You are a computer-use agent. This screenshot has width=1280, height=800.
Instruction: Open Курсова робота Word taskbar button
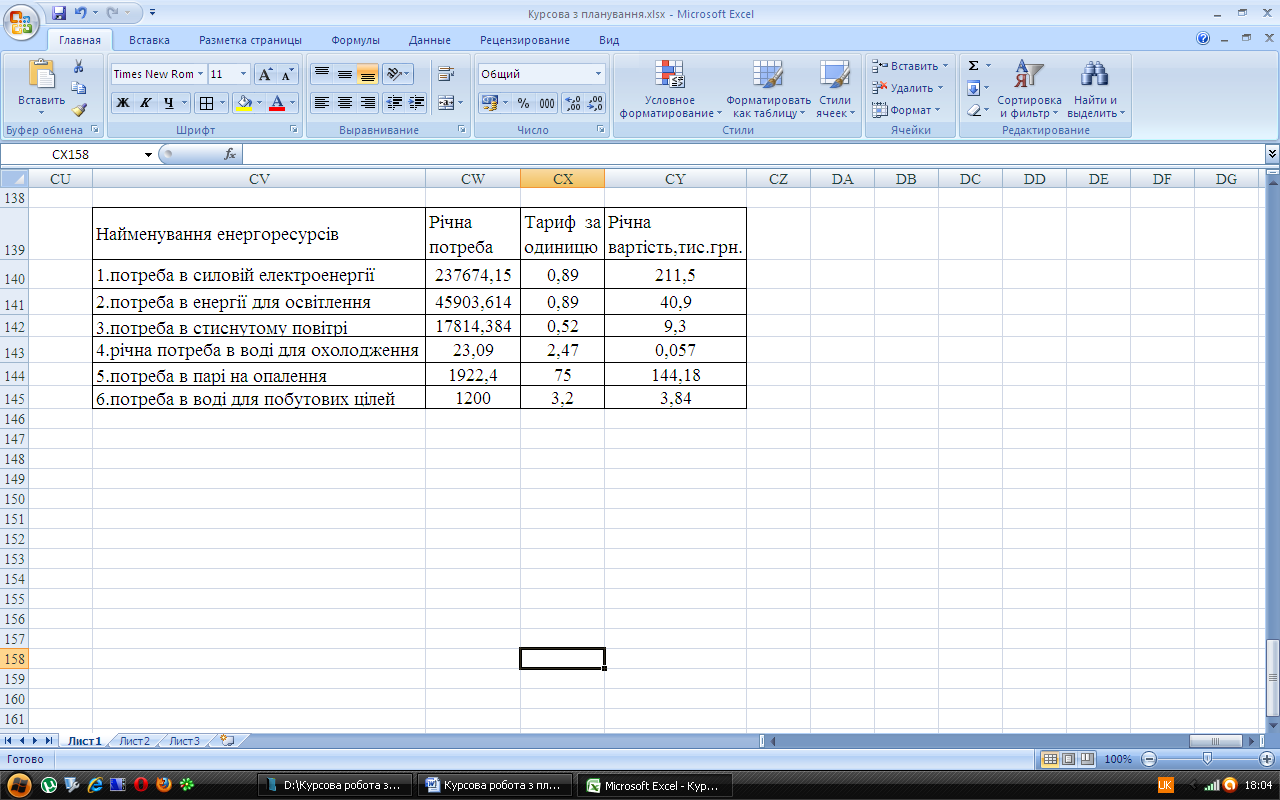pos(497,786)
